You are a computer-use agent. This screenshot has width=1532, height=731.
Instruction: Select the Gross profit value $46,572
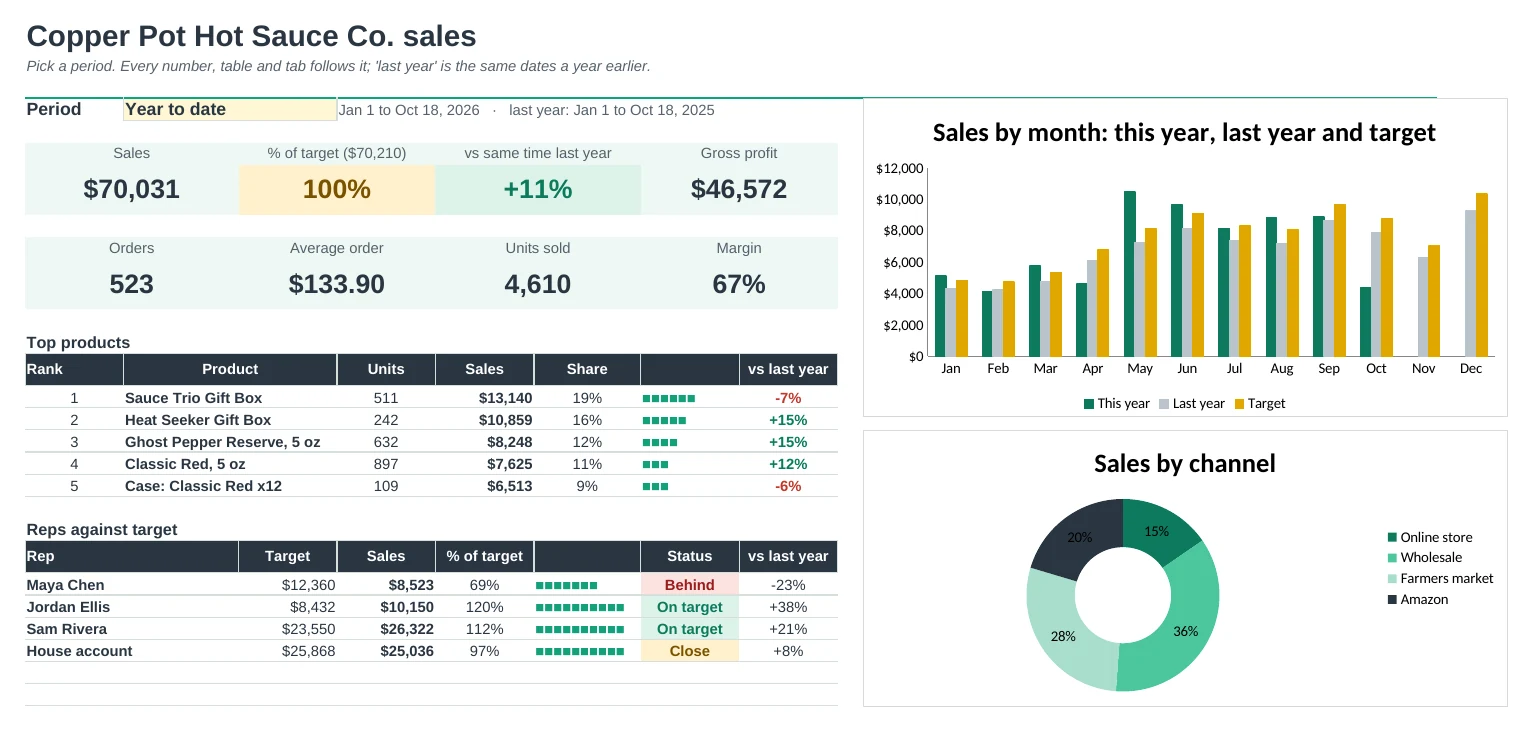(x=739, y=189)
